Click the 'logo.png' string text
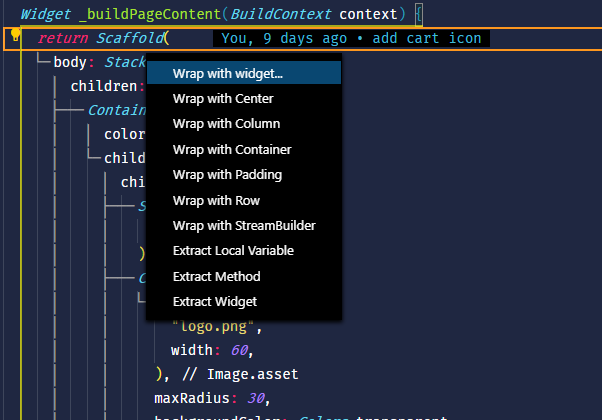 pyautogui.click(x=213, y=326)
